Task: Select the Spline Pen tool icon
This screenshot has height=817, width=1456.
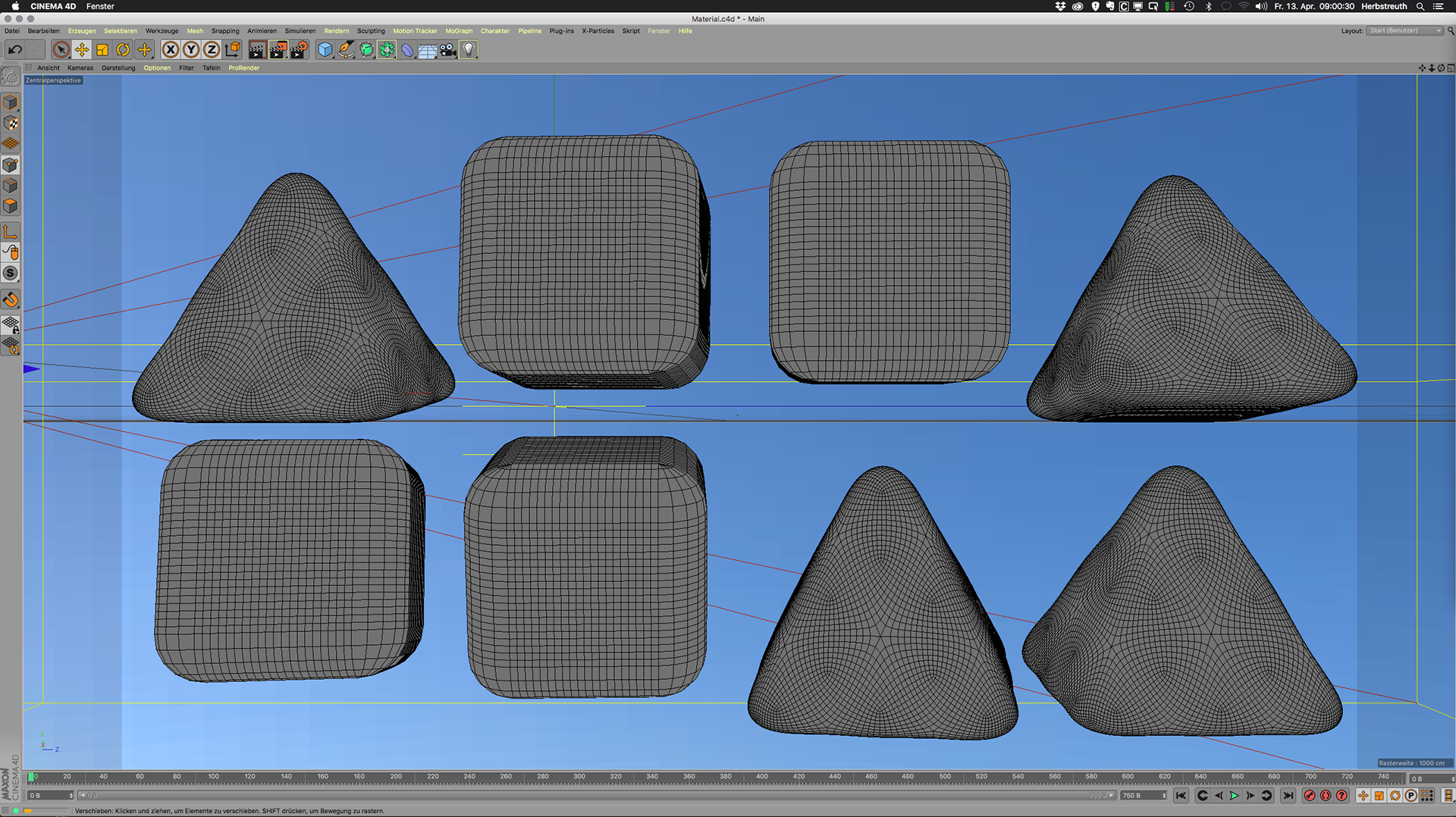Action: pyautogui.click(x=346, y=50)
